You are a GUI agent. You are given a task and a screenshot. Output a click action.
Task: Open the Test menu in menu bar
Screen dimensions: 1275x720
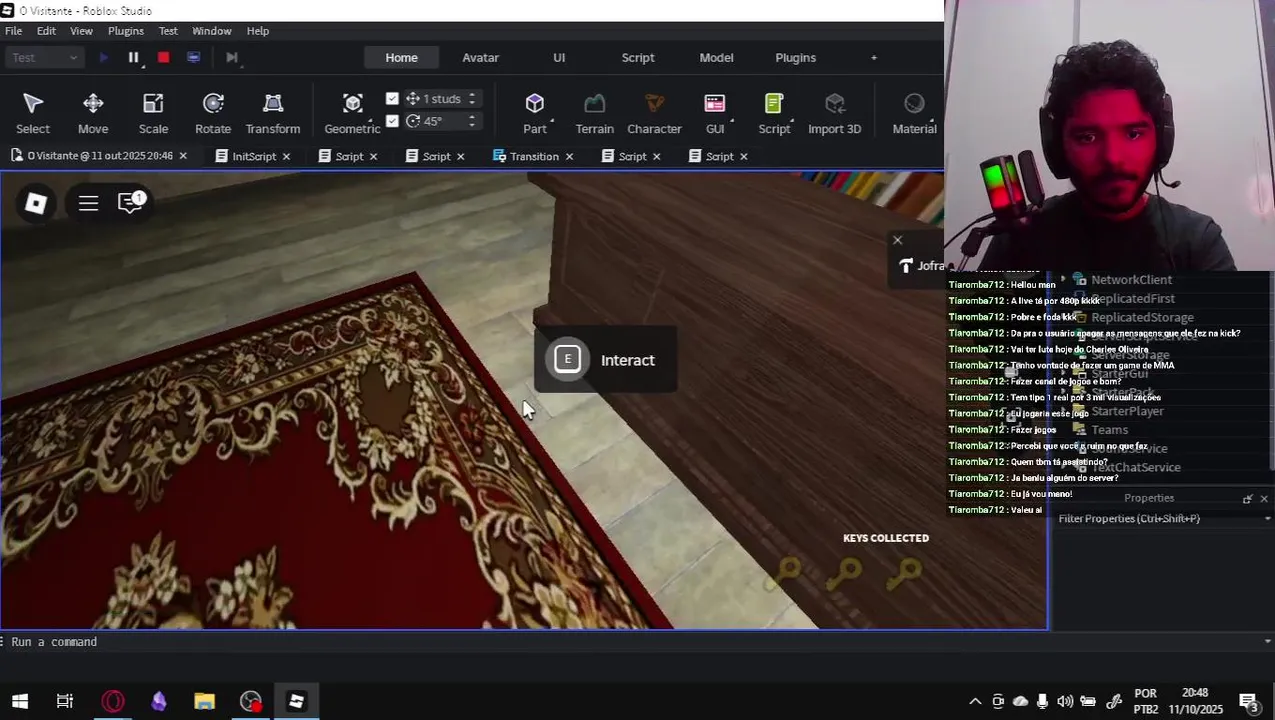coord(168,31)
